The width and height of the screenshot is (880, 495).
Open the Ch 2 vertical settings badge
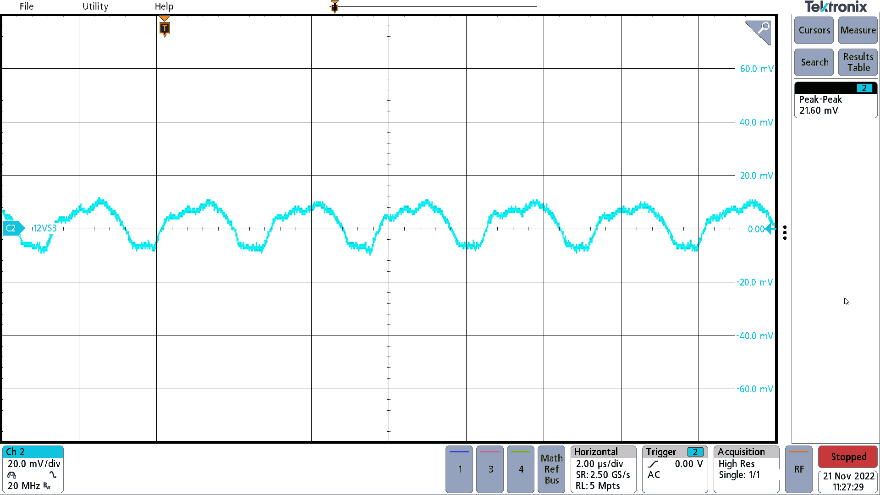(33, 469)
